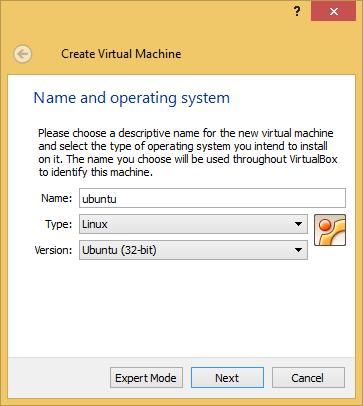Proceed with the Next button
363x406 pixels.
click(x=227, y=378)
